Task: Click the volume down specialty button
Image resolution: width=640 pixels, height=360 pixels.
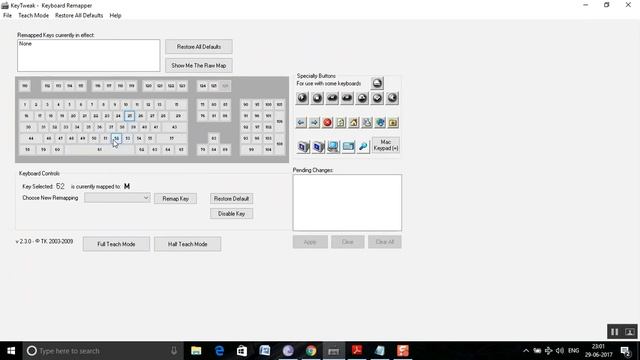Action: tap(377, 98)
